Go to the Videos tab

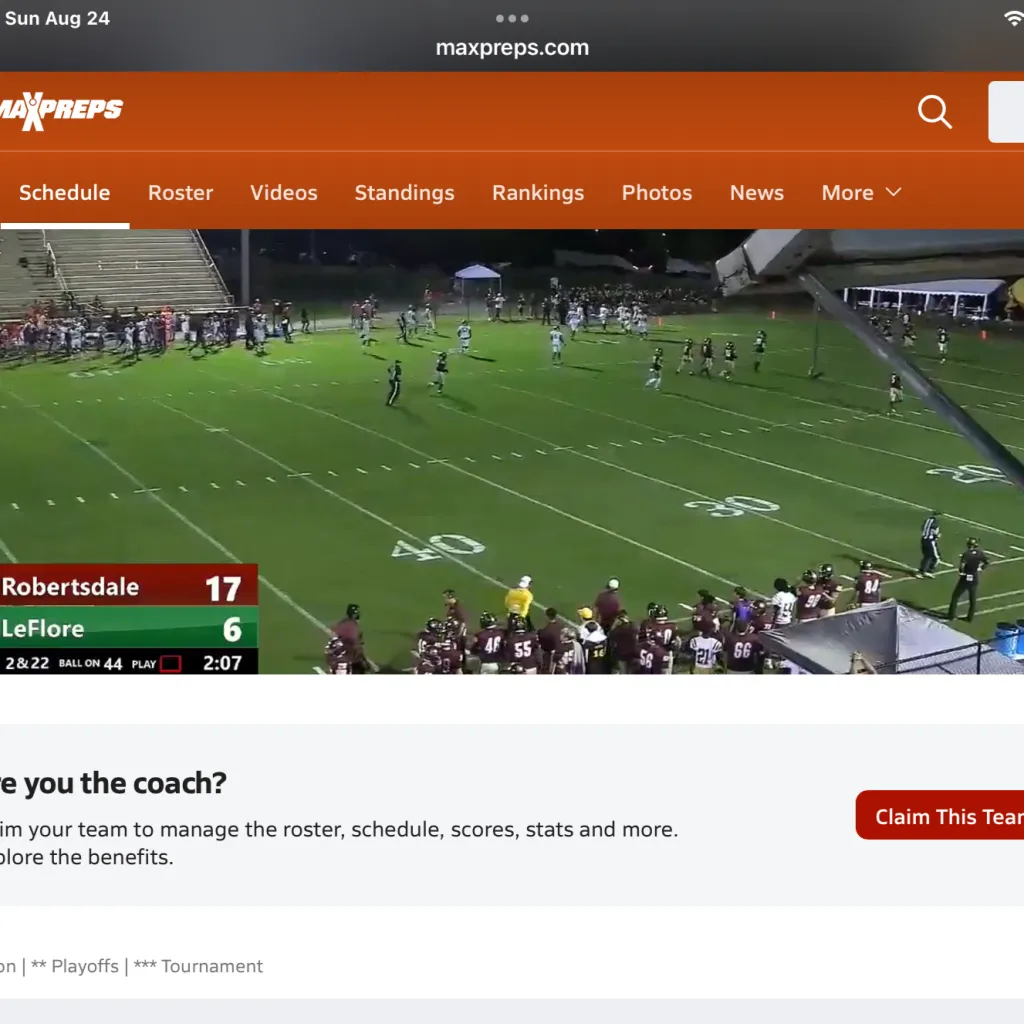(284, 193)
